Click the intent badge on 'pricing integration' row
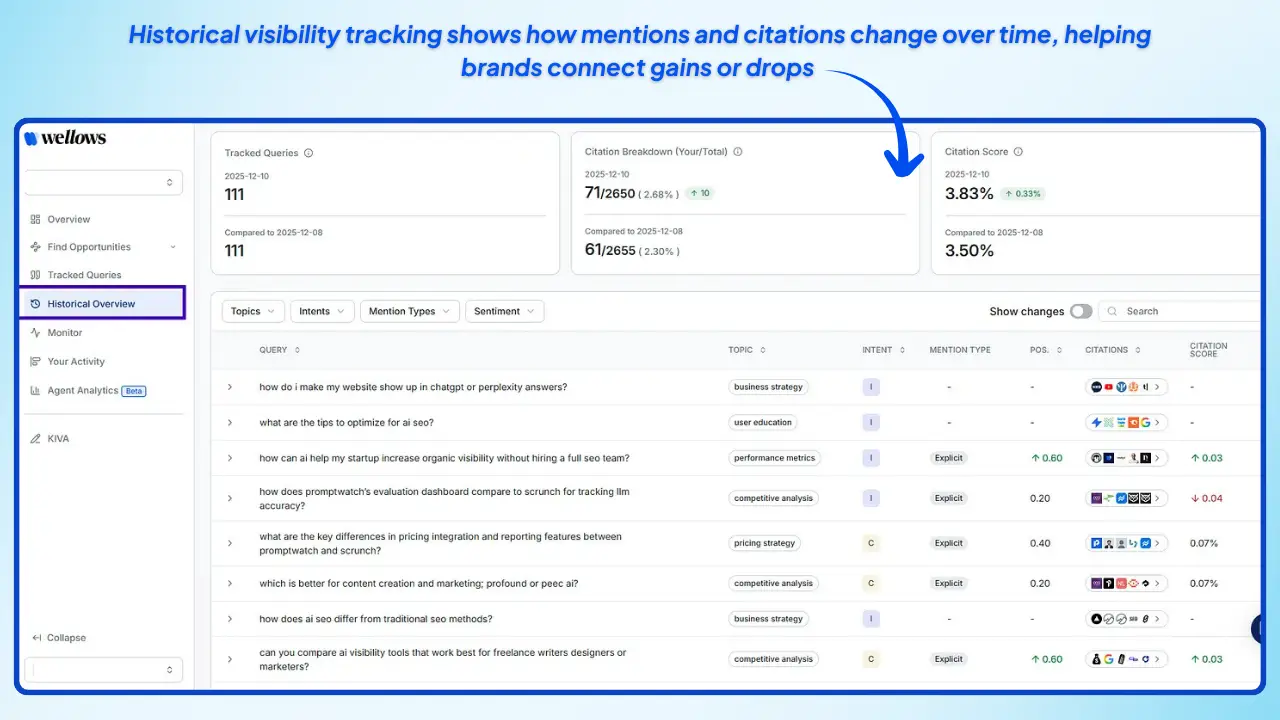The image size is (1280, 720). 871,543
